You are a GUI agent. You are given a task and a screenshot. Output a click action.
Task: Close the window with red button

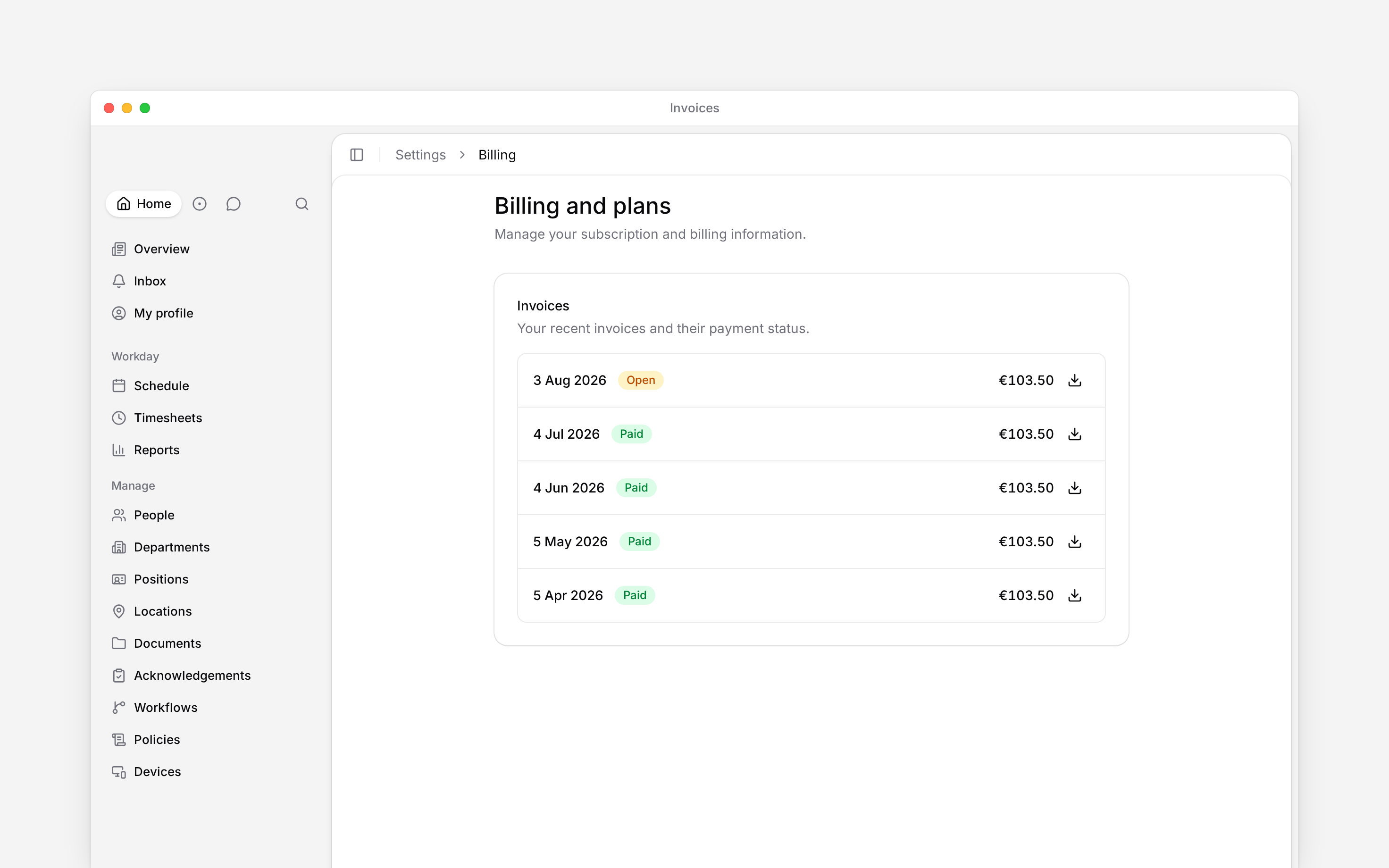[x=109, y=108]
